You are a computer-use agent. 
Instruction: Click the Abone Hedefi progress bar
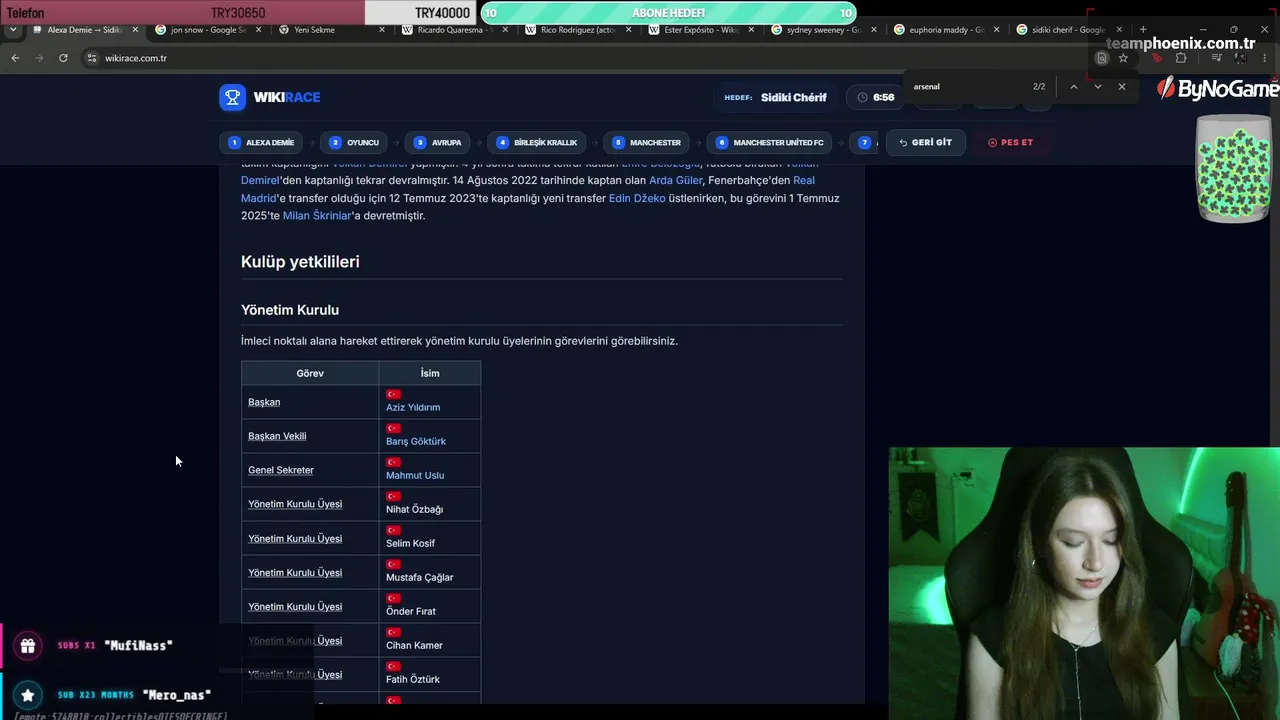[668, 13]
